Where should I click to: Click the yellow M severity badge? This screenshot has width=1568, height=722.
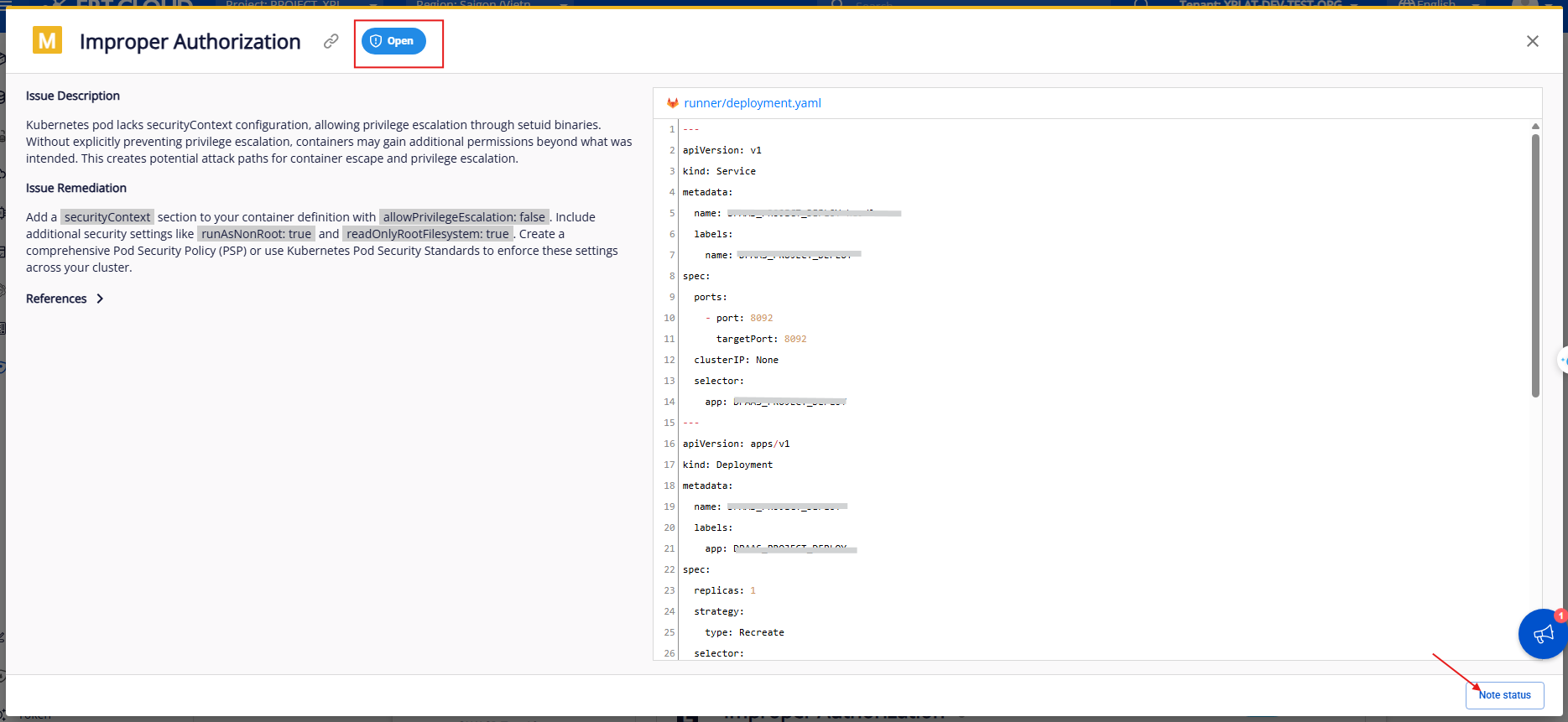pos(47,40)
